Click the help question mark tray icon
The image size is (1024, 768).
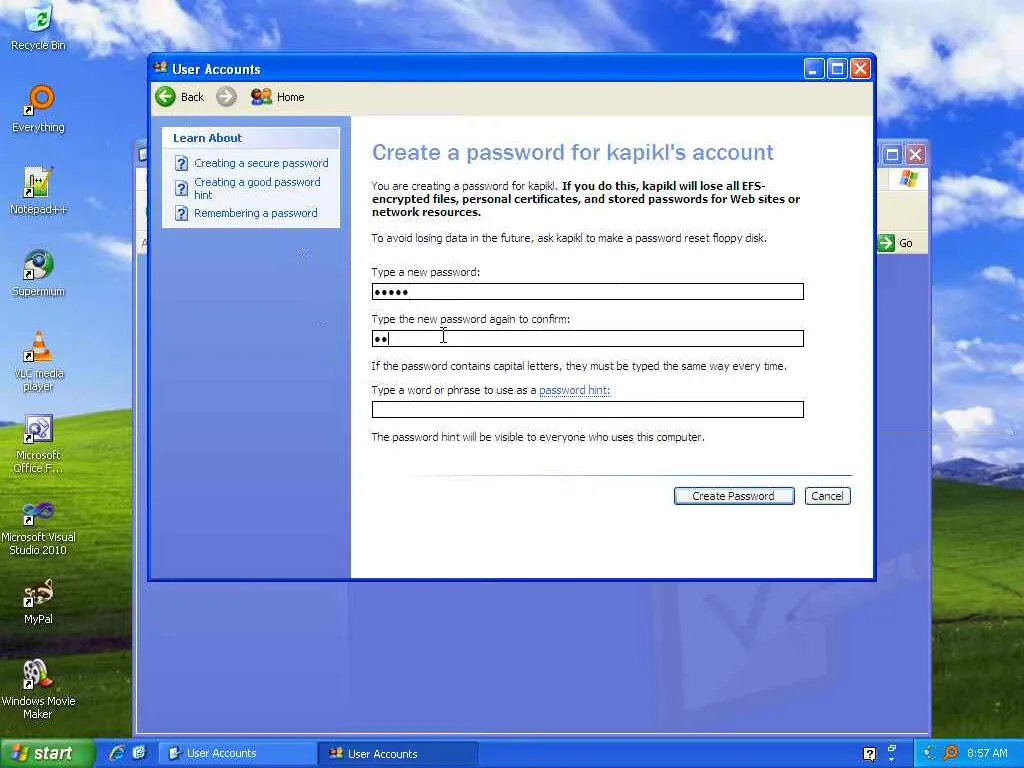(869, 754)
